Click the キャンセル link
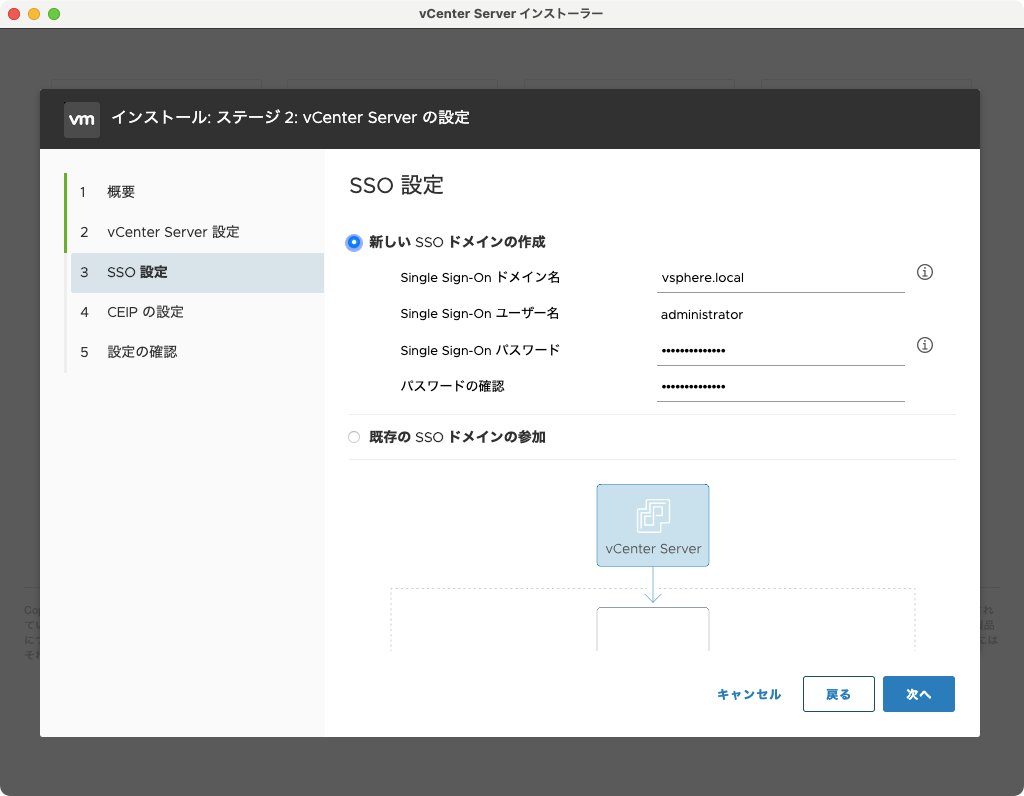 [749, 694]
